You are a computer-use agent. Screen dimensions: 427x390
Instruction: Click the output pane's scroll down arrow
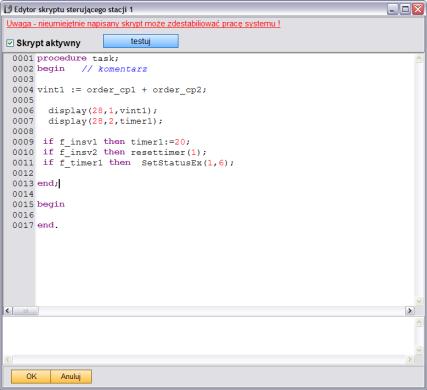pos(419,349)
